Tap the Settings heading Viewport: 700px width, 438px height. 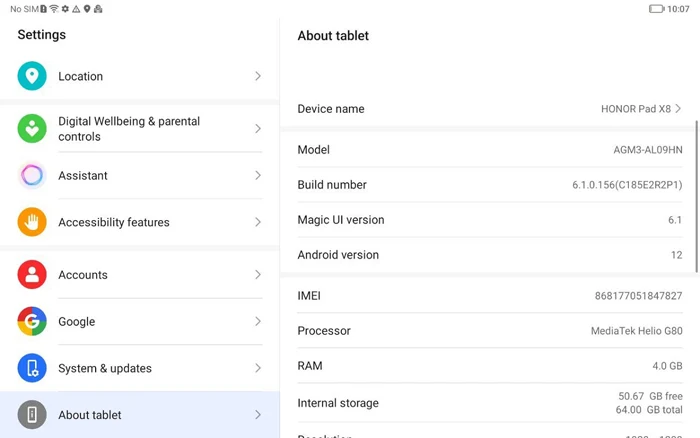coord(42,35)
